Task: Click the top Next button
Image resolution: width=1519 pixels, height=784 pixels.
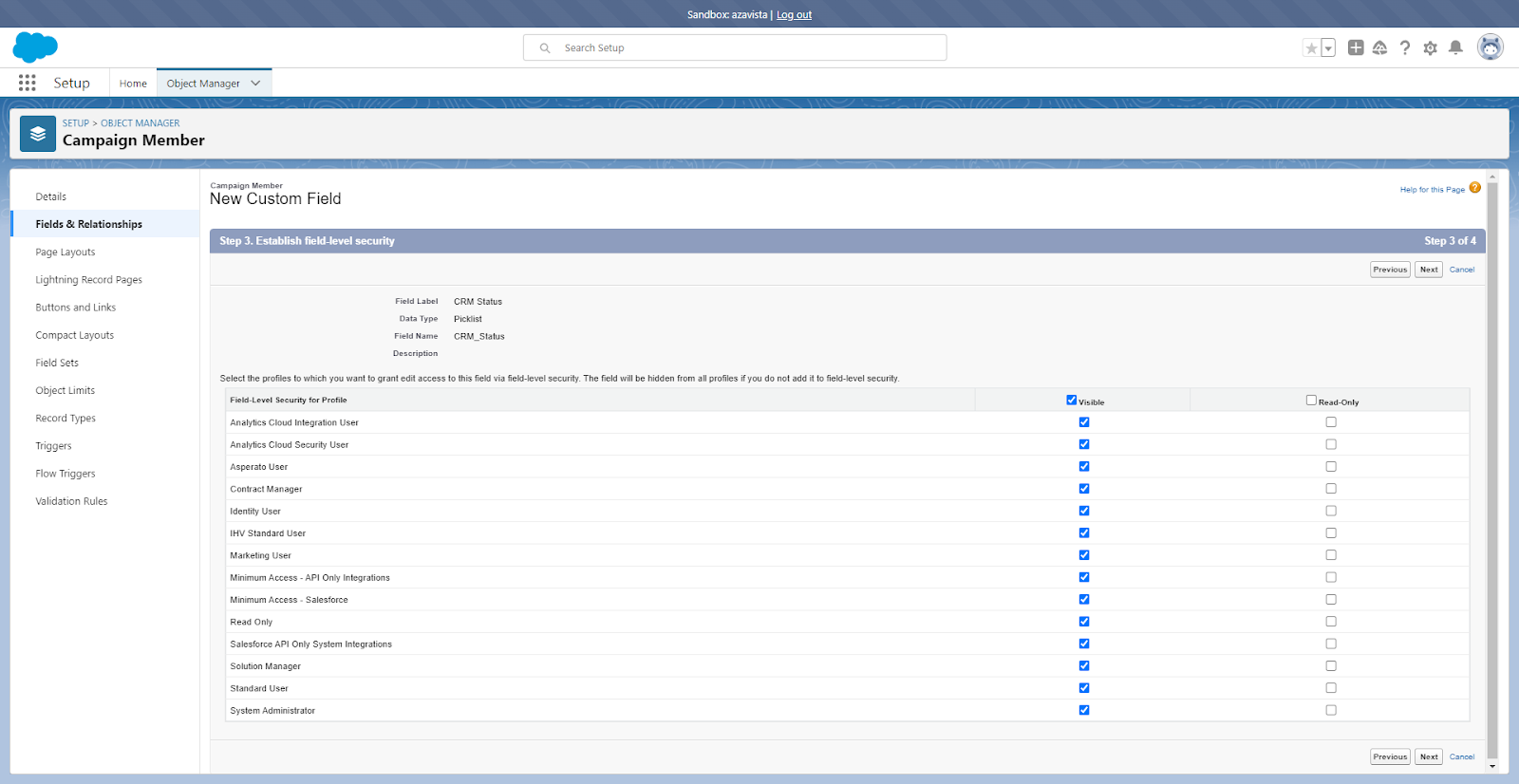Action: click(1429, 270)
